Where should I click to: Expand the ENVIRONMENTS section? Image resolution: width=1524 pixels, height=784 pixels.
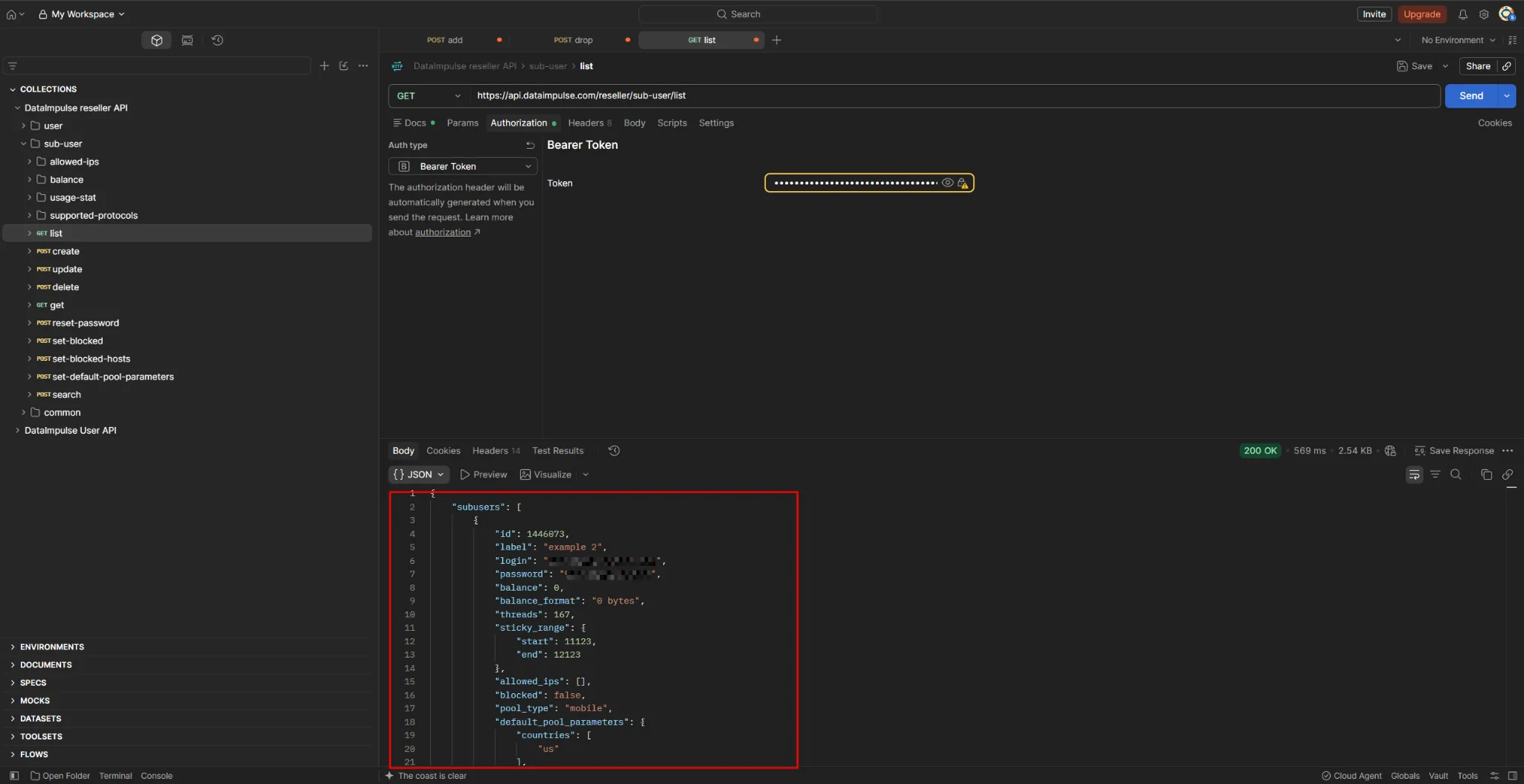(x=13, y=647)
